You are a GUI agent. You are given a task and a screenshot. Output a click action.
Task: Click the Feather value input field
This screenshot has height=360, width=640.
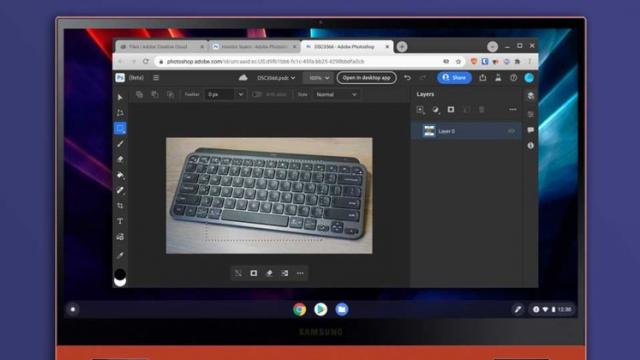[220, 94]
